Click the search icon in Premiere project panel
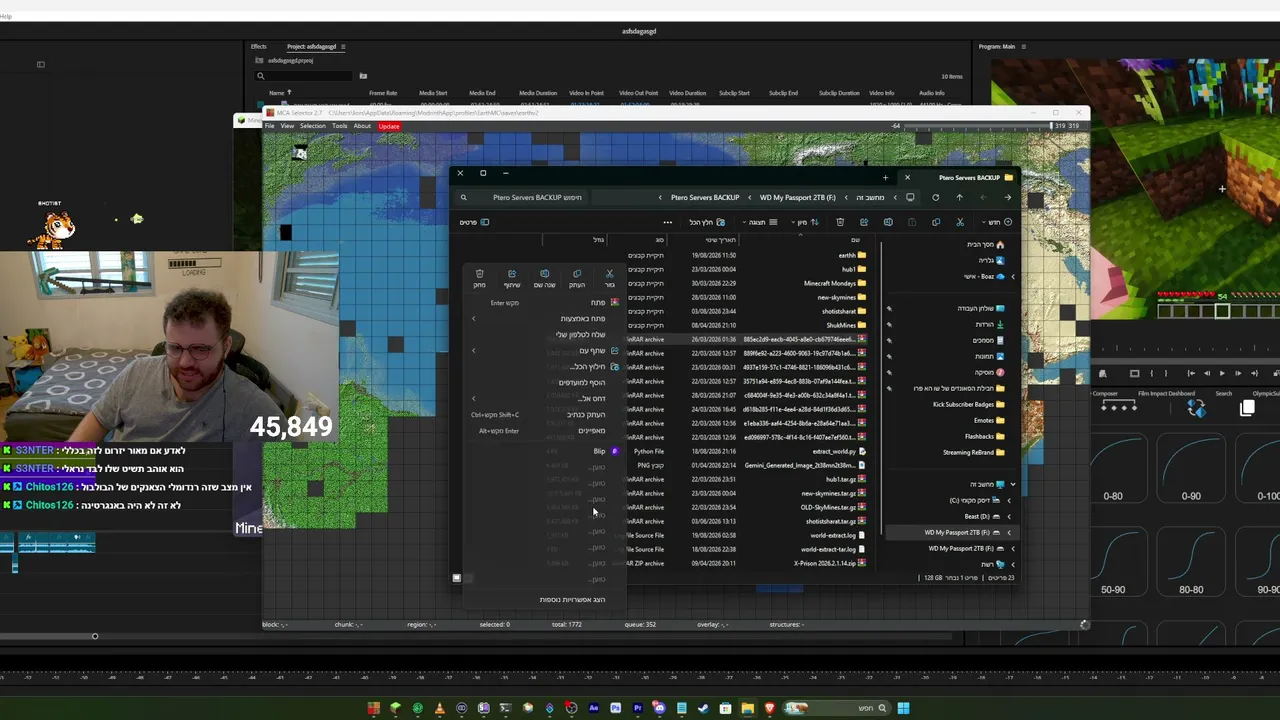The width and height of the screenshot is (1280, 720). click(x=260, y=76)
